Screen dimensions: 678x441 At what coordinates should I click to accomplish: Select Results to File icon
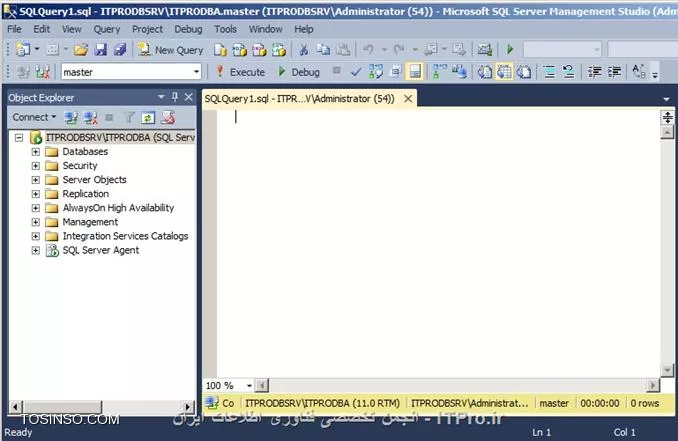pyautogui.click(x=524, y=72)
